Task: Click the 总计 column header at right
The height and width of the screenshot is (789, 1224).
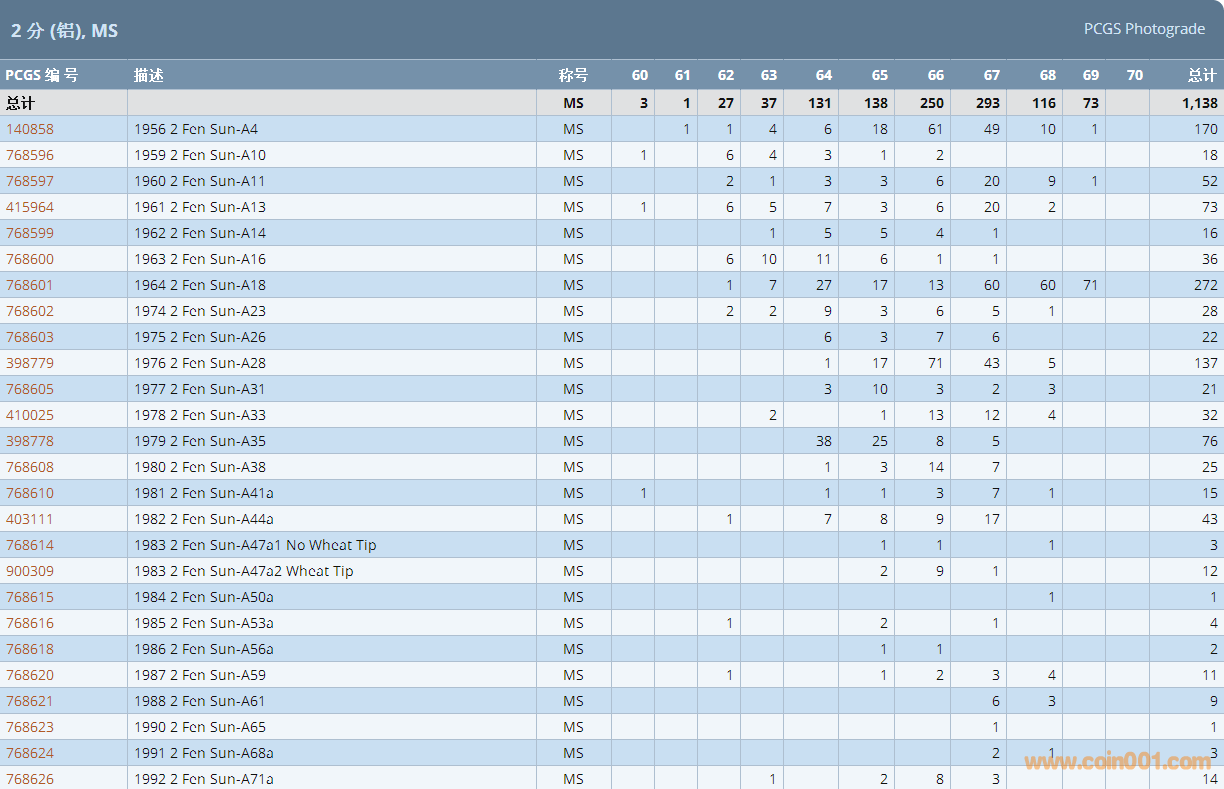Action: [x=1202, y=75]
